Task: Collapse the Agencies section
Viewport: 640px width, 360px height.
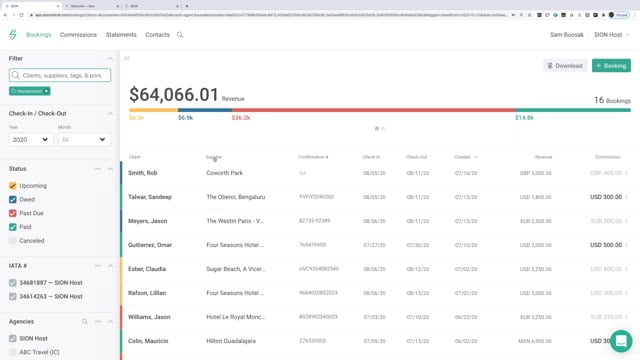Action: pyautogui.click(x=111, y=322)
